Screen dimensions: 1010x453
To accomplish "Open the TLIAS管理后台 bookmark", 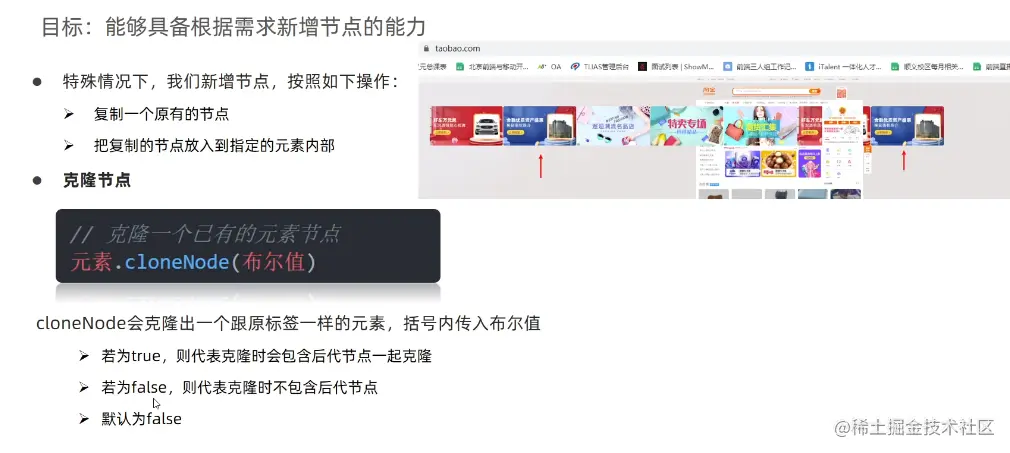I will pyautogui.click(x=600, y=66).
